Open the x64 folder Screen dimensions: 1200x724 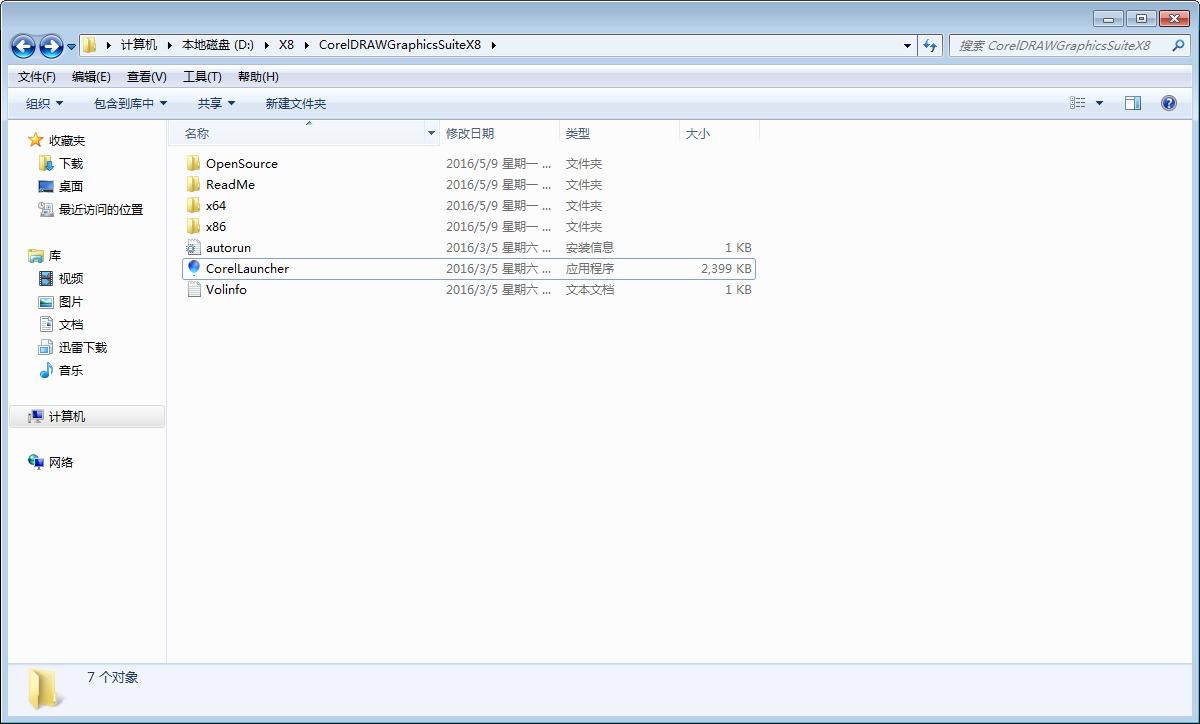(x=218, y=205)
